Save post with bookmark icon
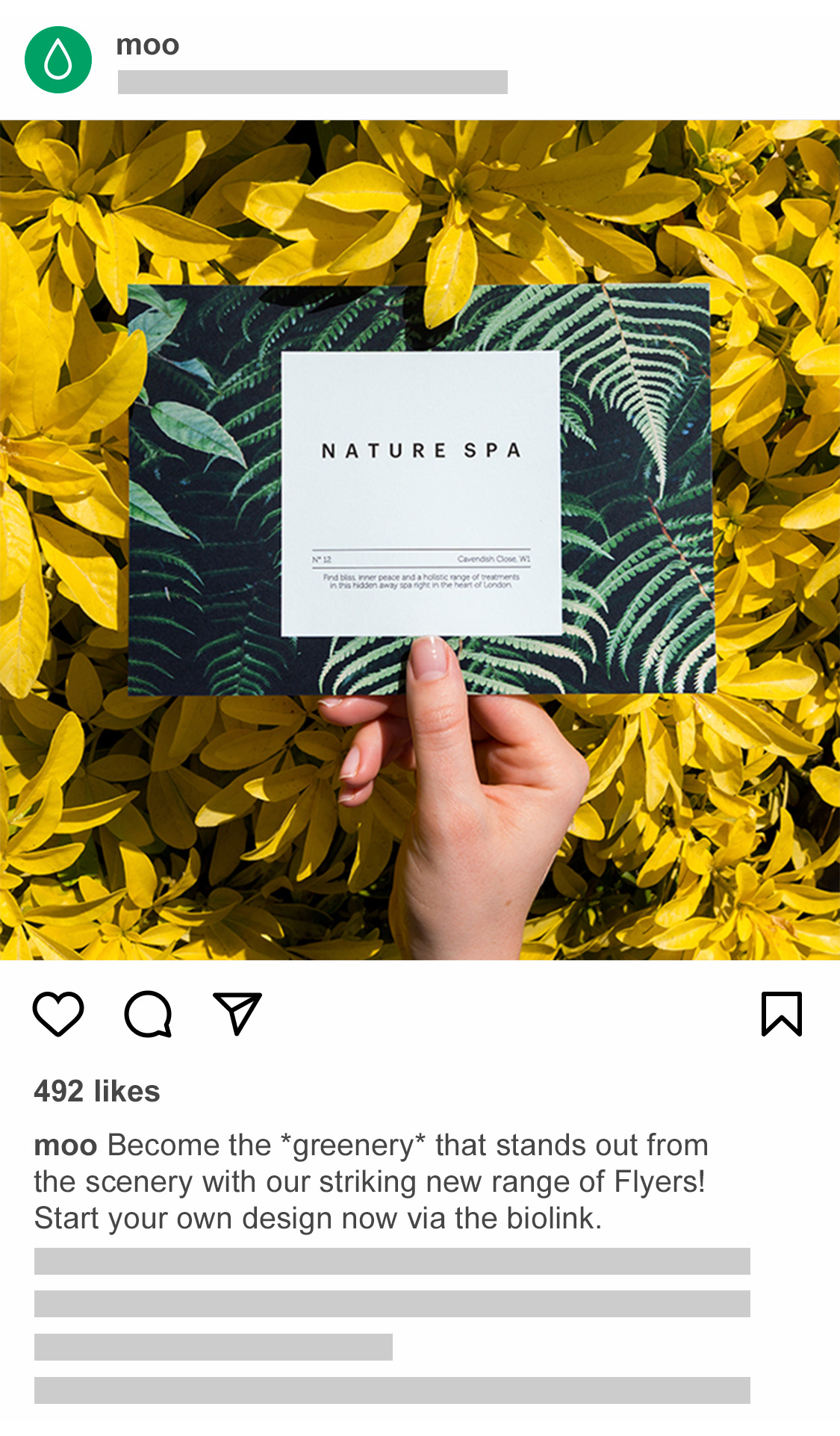 coord(782,1013)
